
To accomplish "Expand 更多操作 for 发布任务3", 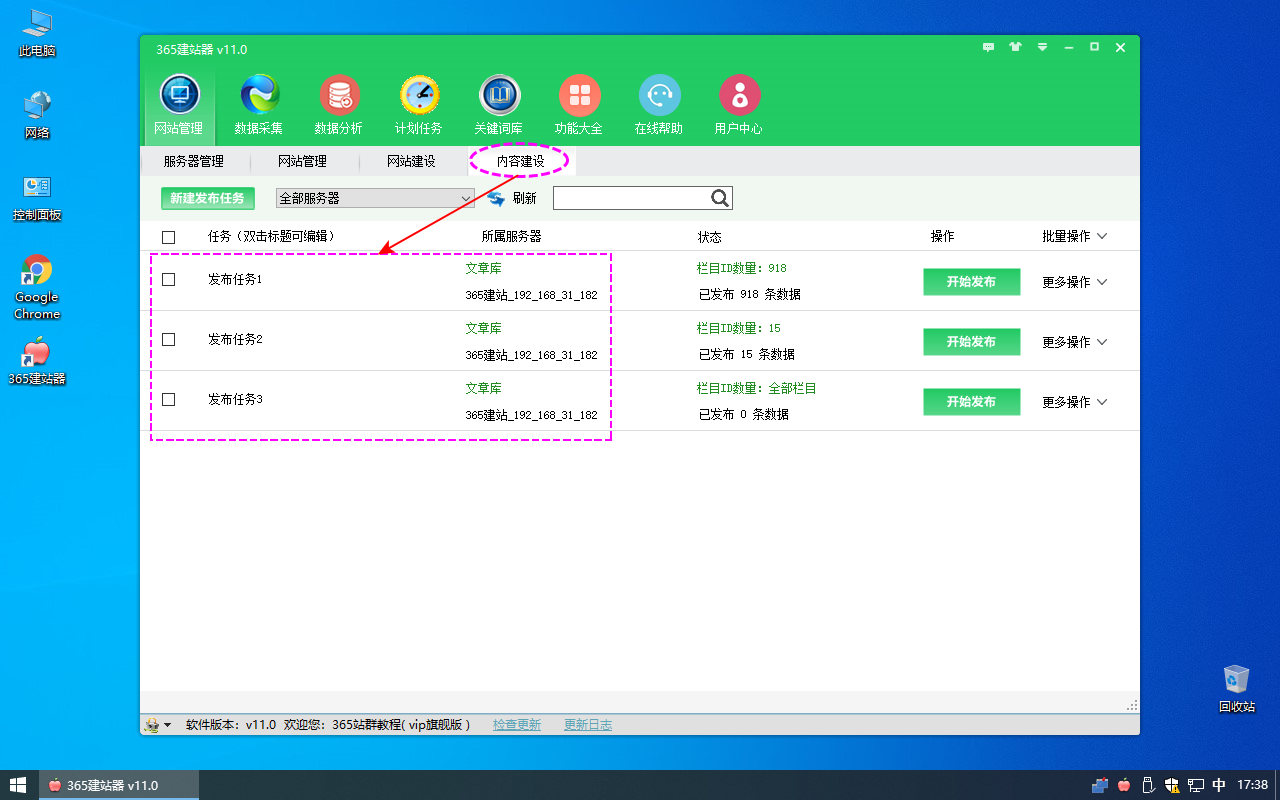I will [1075, 402].
